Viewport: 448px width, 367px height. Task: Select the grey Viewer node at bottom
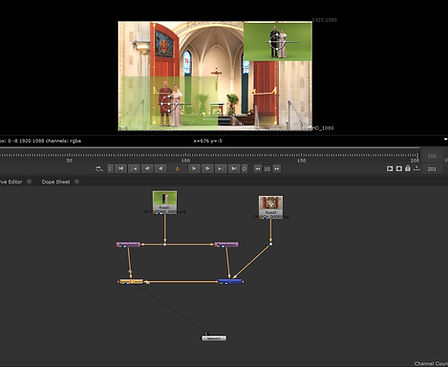pos(214,338)
